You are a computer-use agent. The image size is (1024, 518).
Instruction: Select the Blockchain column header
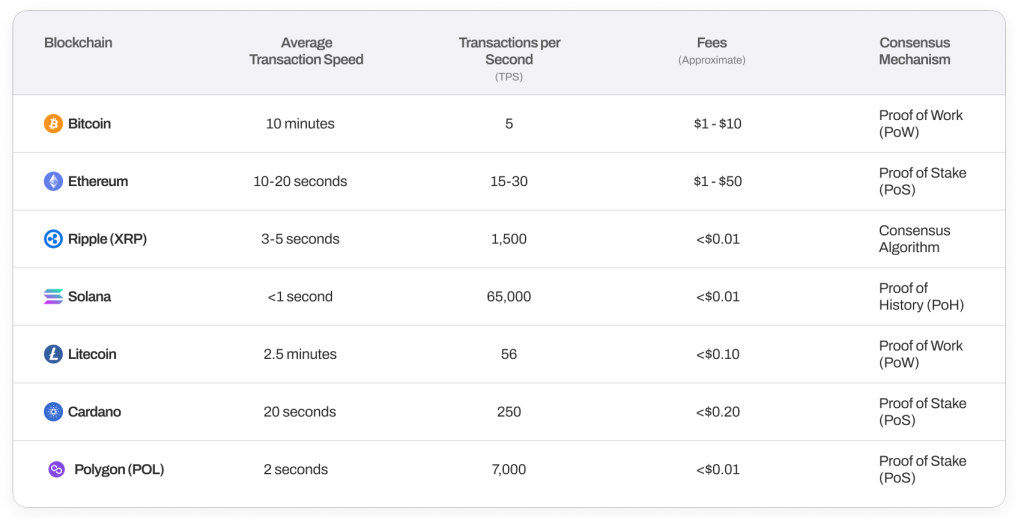[x=78, y=43]
